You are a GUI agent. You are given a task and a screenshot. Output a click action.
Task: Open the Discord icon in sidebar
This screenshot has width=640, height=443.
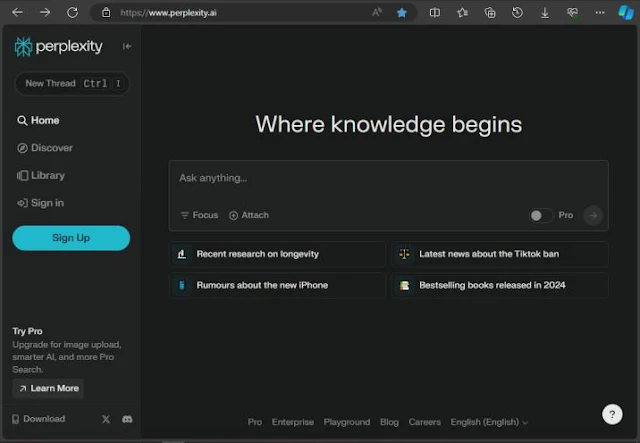pyautogui.click(x=127, y=419)
